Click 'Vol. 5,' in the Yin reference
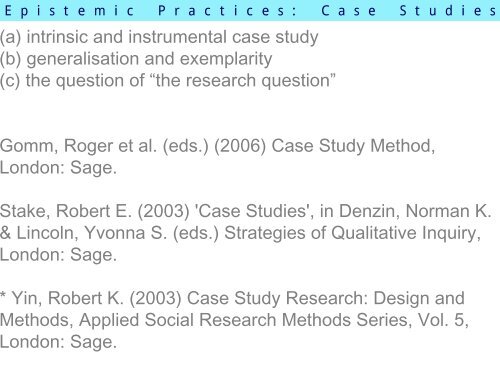 click(x=443, y=320)
